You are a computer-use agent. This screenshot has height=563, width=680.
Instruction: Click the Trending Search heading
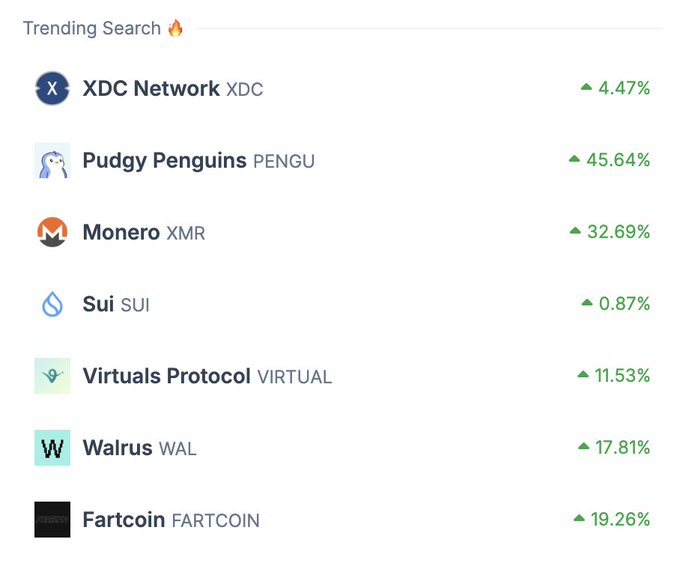(92, 28)
